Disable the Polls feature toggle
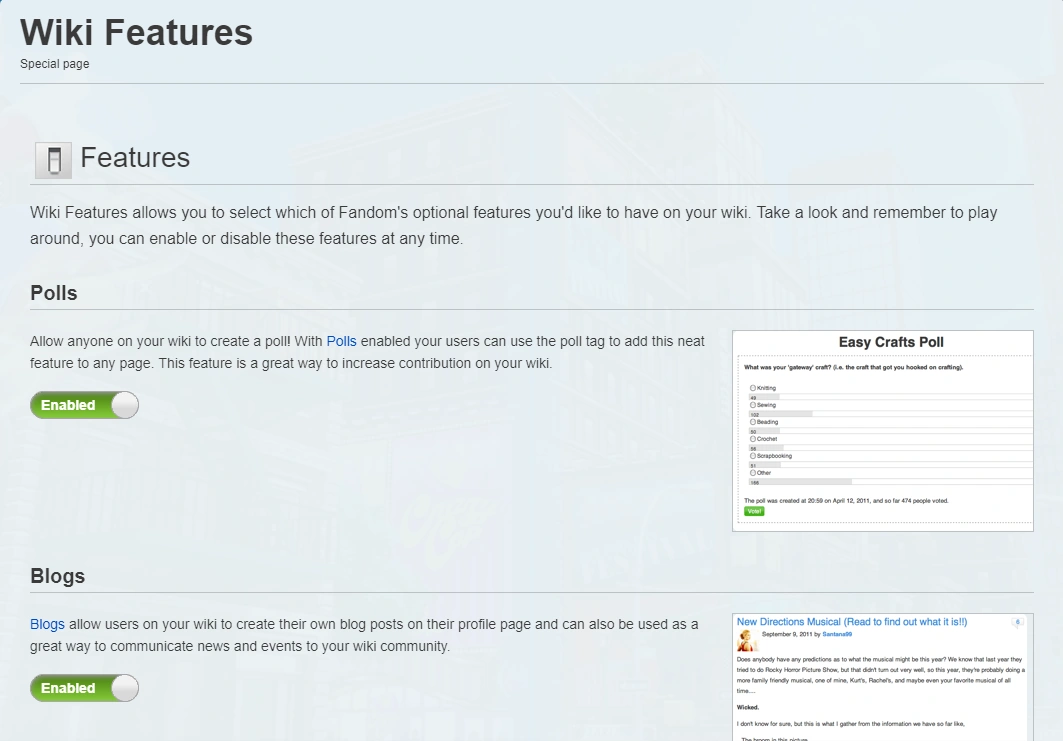The width and height of the screenshot is (1063, 741). click(84, 405)
